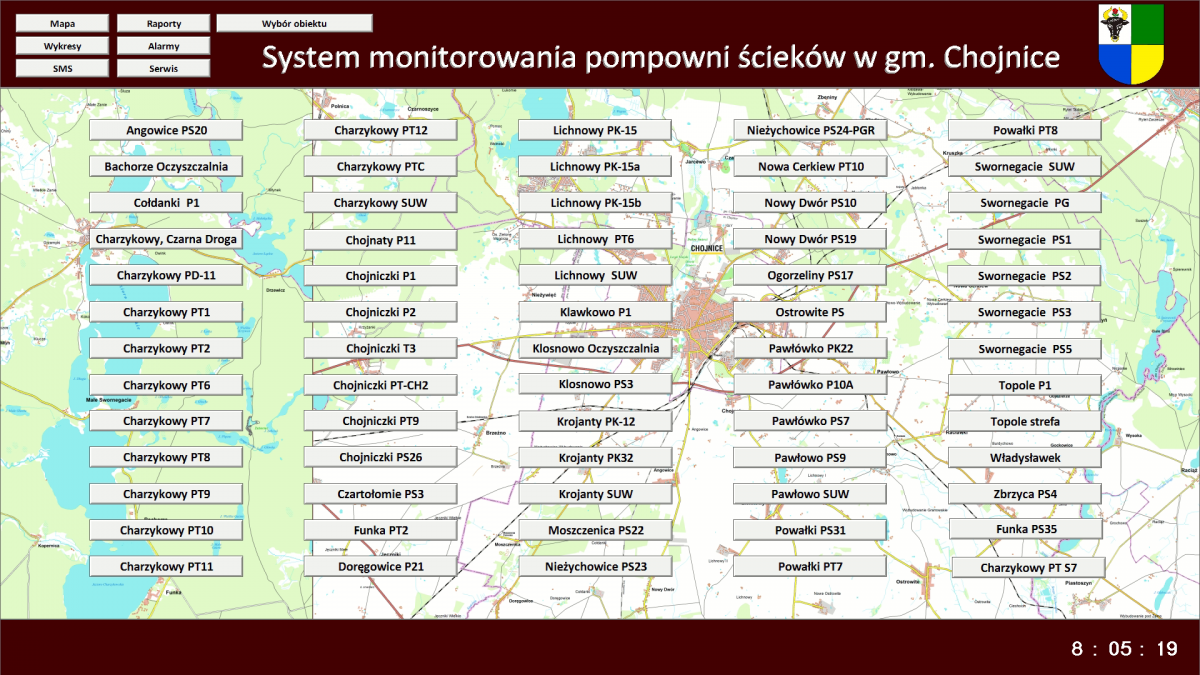This screenshot has height=675, width=1200.
Task: Open the Alarmy section
Action: click(x=164, y=46)
